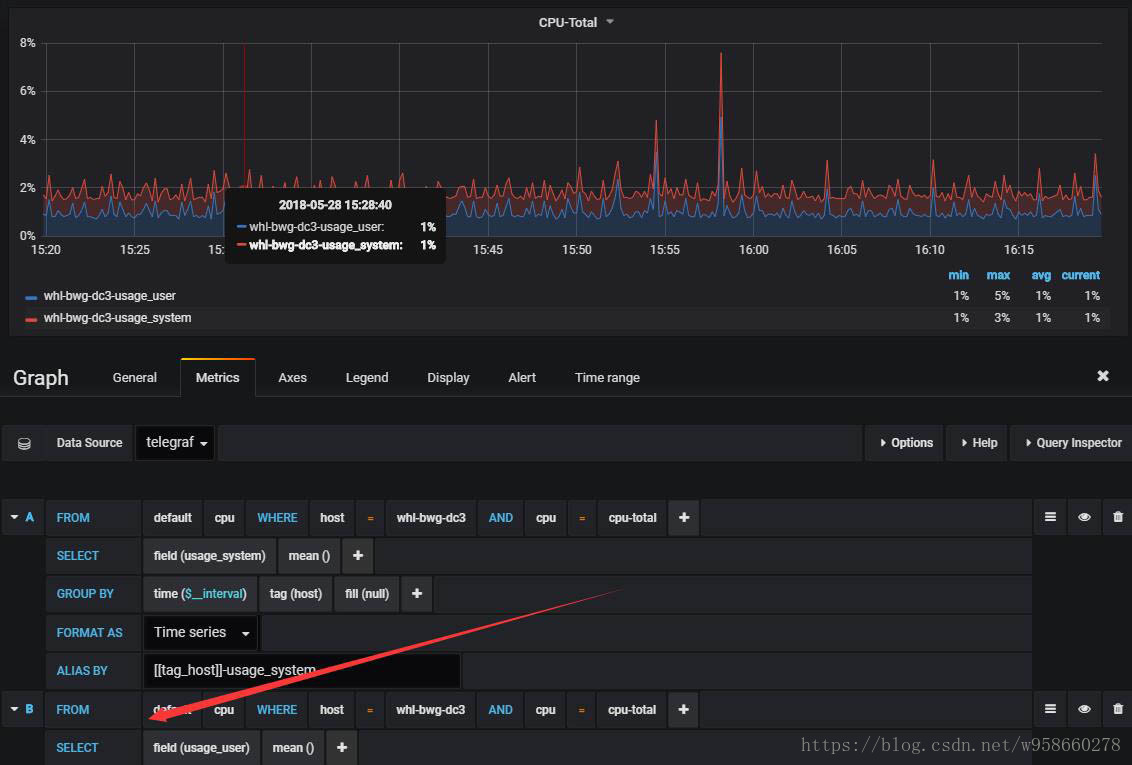Click fill (null) in GROUP BY
This screenshot has height=765, width=1132.
[367, 594]
